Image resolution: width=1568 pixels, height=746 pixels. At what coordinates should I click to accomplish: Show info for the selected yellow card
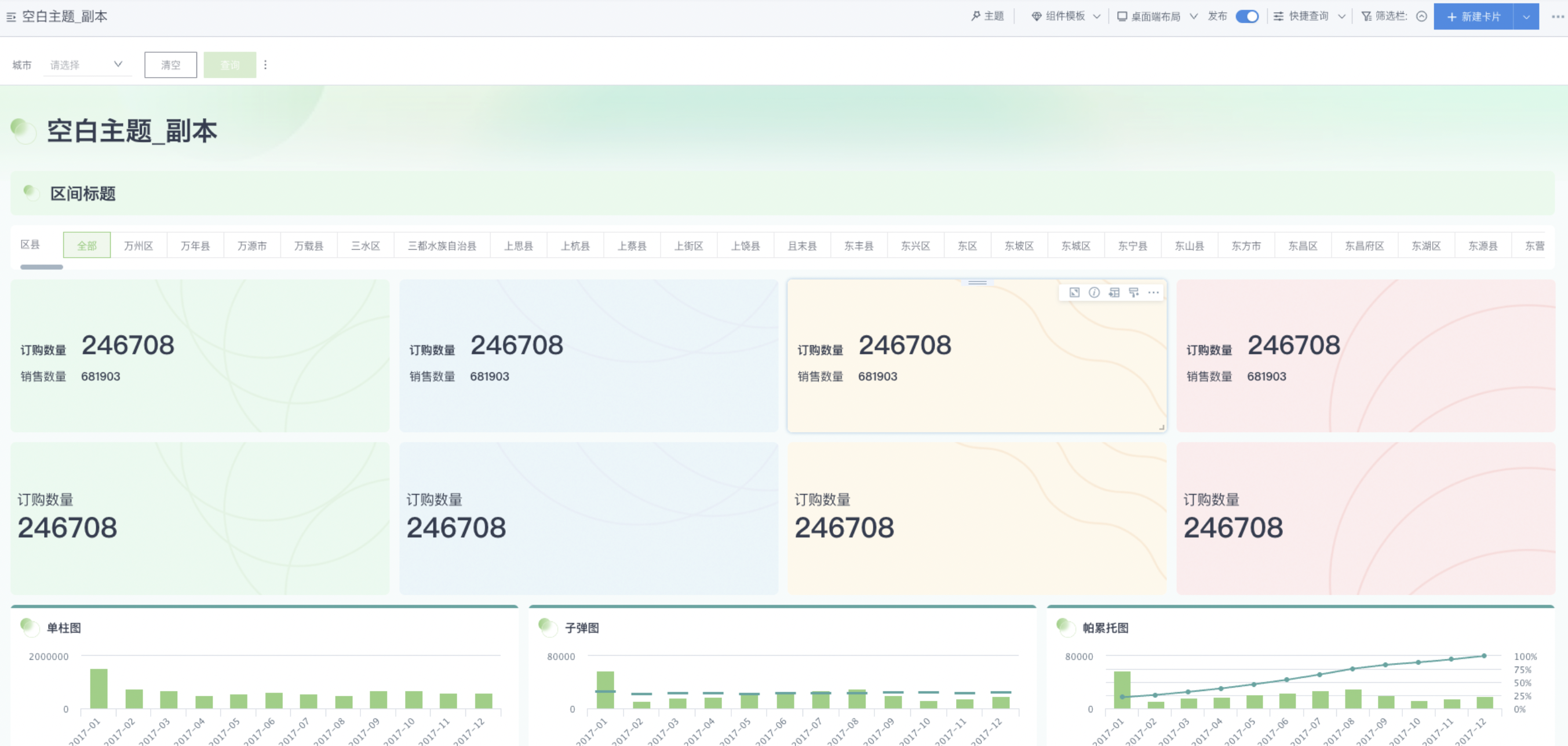[x=1095, y=292]
